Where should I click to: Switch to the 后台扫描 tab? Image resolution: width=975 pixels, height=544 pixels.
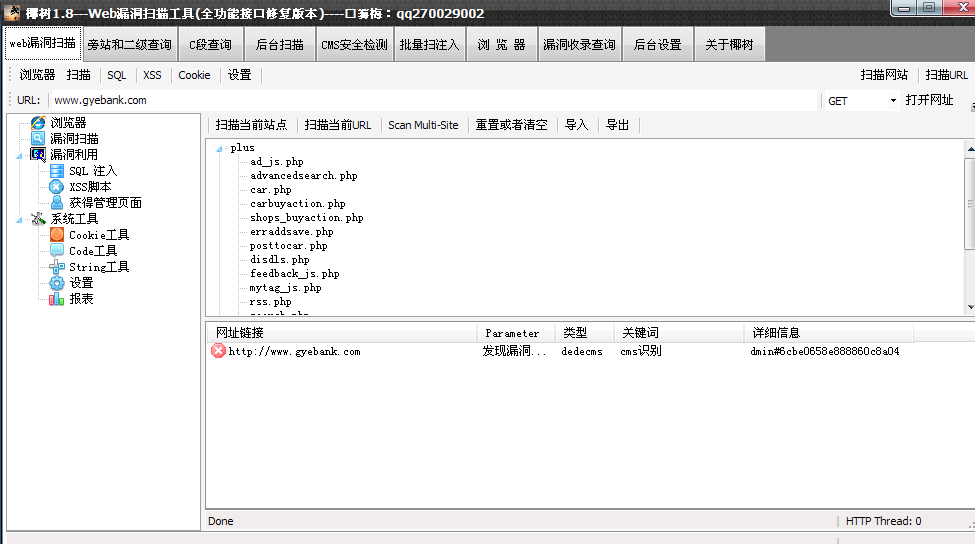[279, 44]
